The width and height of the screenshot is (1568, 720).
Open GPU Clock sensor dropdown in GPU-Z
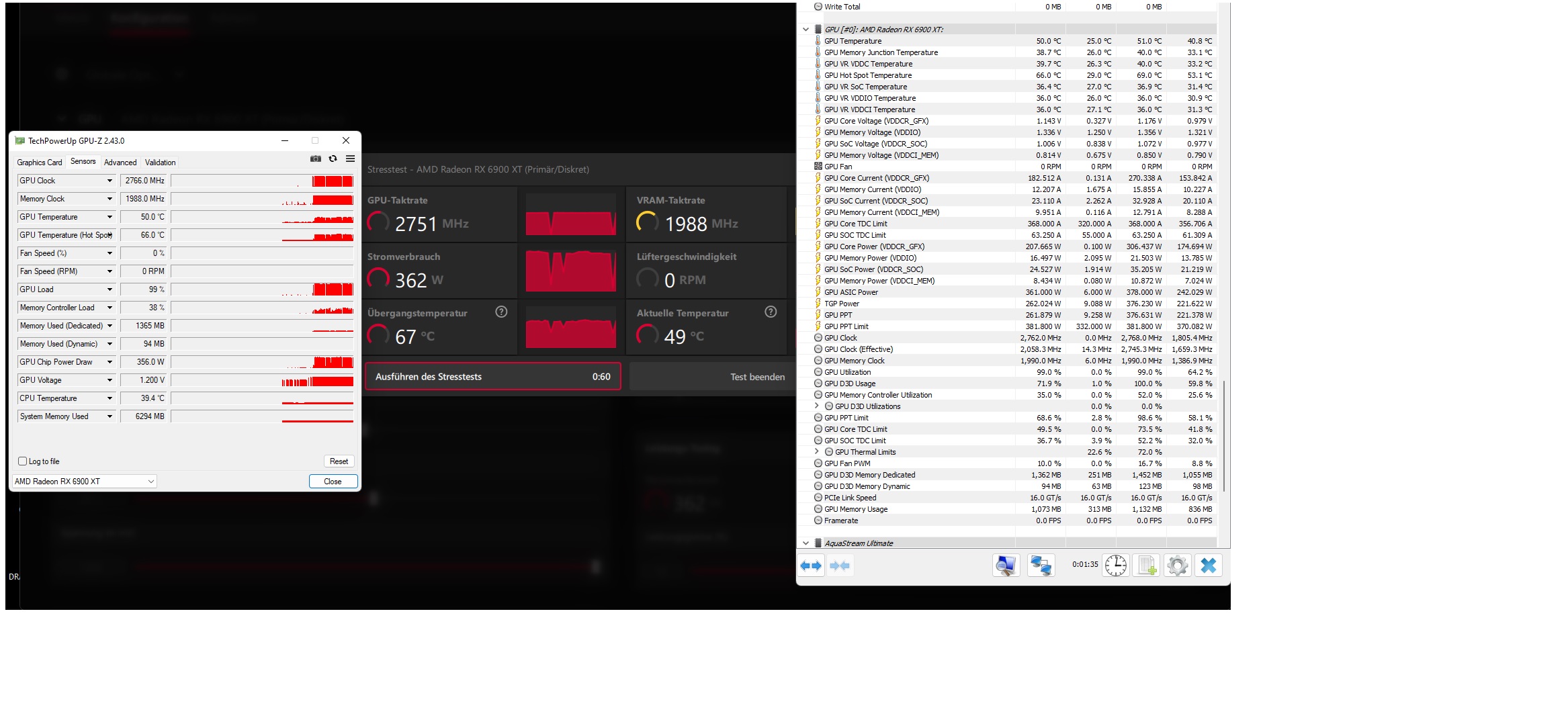click(x=110, y=181)
